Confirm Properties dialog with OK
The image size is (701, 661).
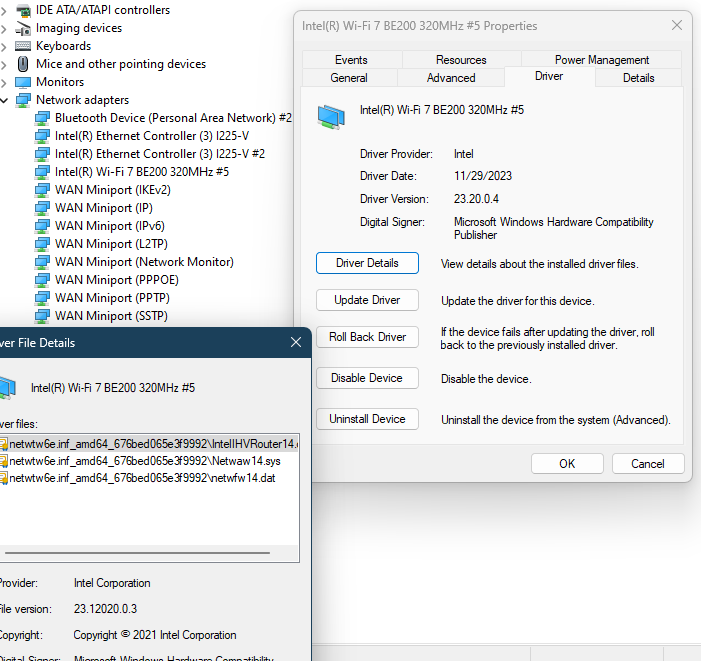(x=567, y=463)
